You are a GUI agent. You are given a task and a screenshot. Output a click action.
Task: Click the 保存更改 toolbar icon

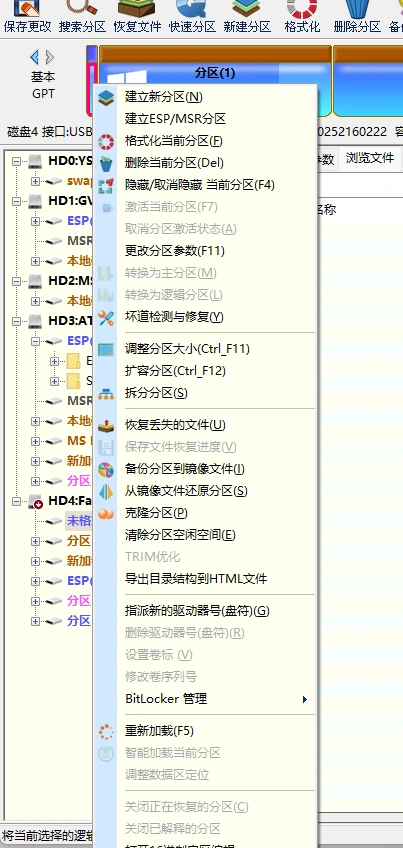pyautogui.click(x=27, y=8)
